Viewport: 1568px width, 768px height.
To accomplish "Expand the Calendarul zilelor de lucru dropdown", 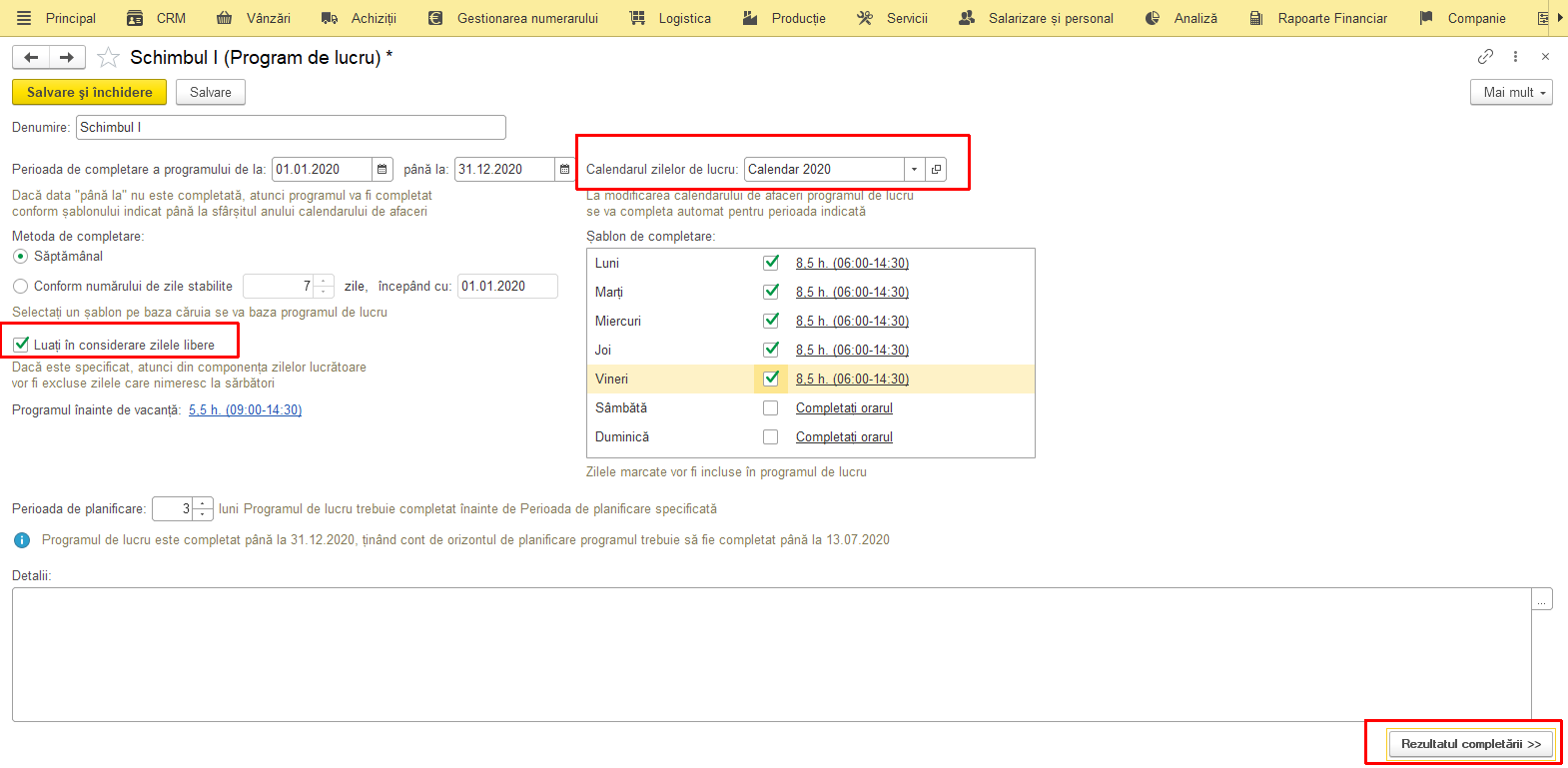I will click(914, 169).
